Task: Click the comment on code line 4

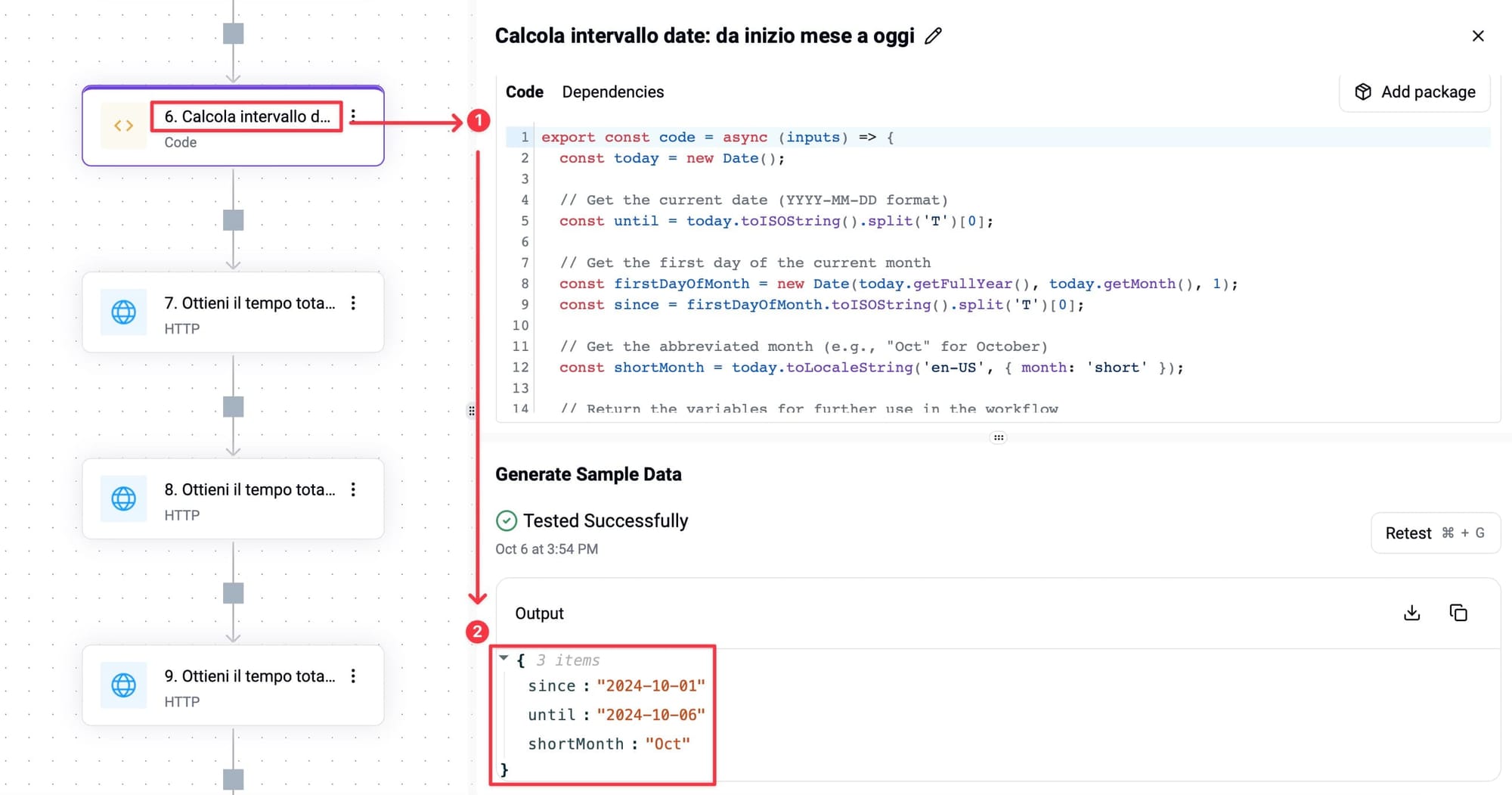Action: point(754,200)
